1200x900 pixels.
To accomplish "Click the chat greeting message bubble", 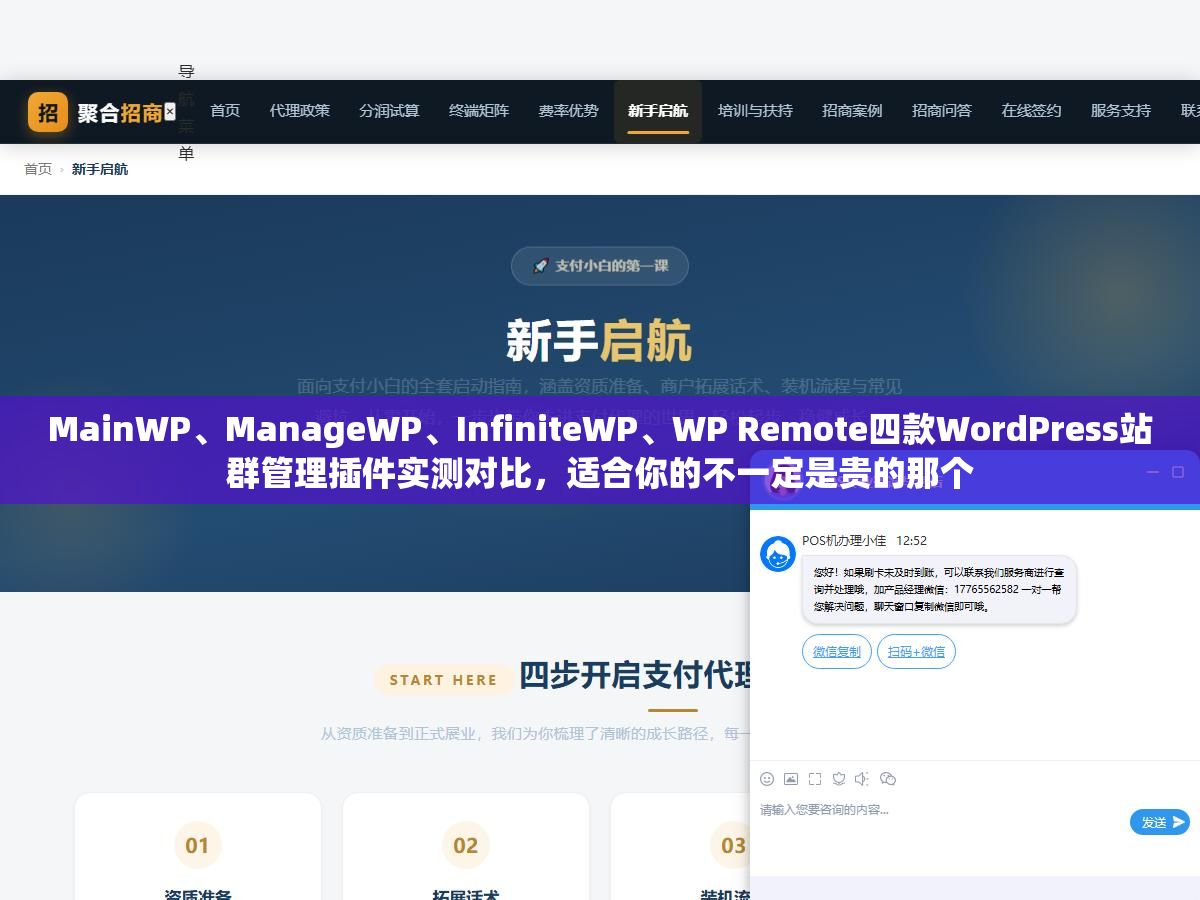I will (939, 590).
